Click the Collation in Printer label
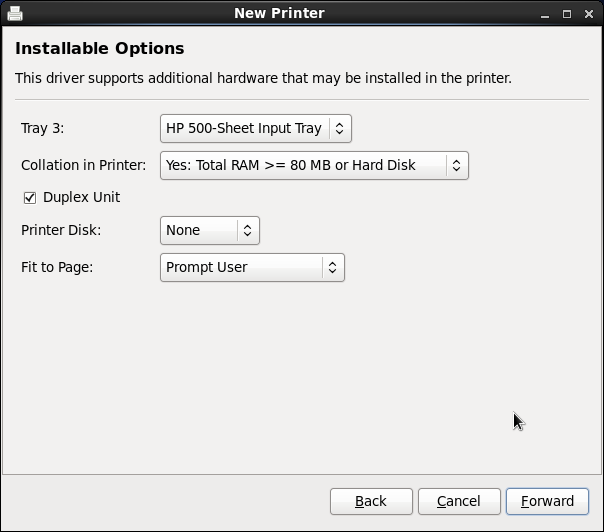Viewport: 604px width, 532px height. pos(84,165)
